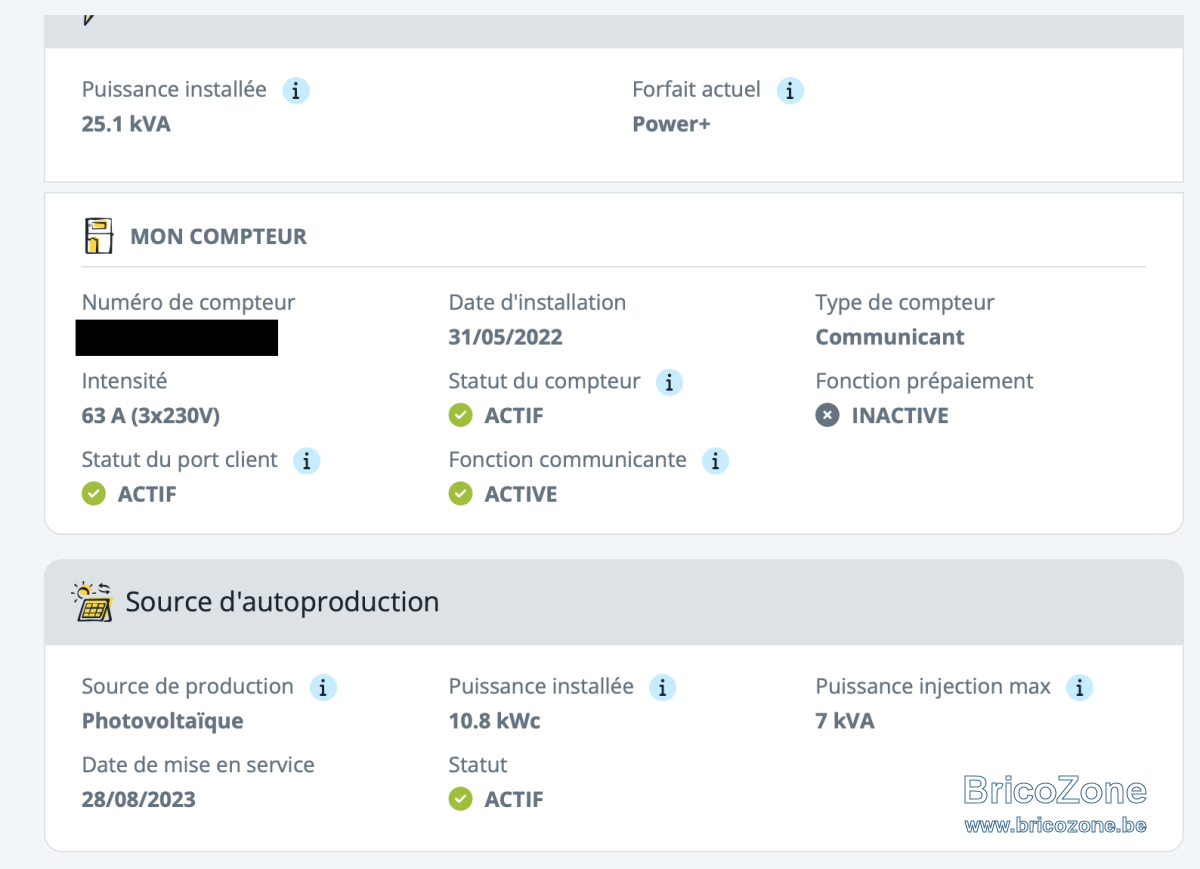Select meter type value Communicant
Viewport: 1200px width, 869px height.
coord(890,337)
